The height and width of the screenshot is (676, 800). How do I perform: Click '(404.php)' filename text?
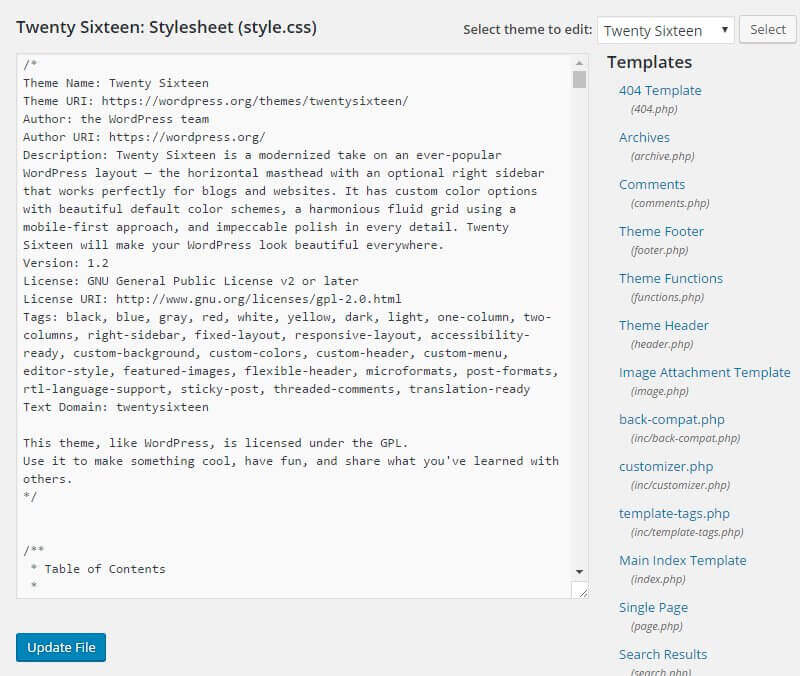pos(654,109)
